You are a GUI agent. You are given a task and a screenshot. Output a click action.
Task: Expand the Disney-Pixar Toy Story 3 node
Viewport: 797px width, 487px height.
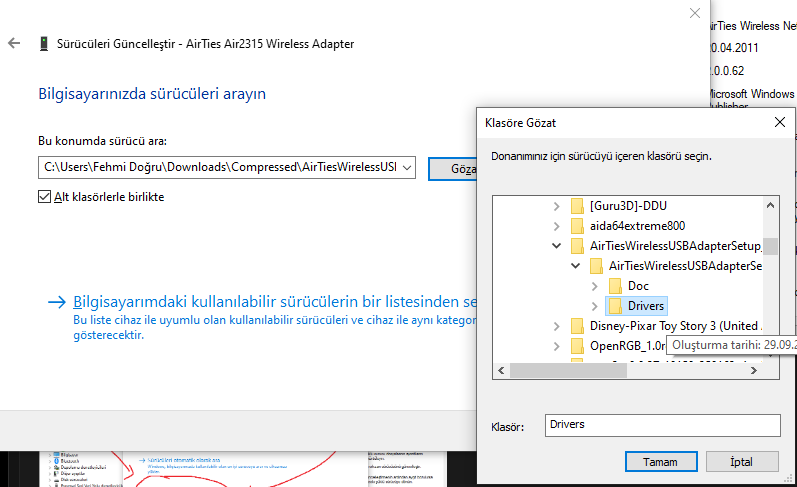click(557, 326)
